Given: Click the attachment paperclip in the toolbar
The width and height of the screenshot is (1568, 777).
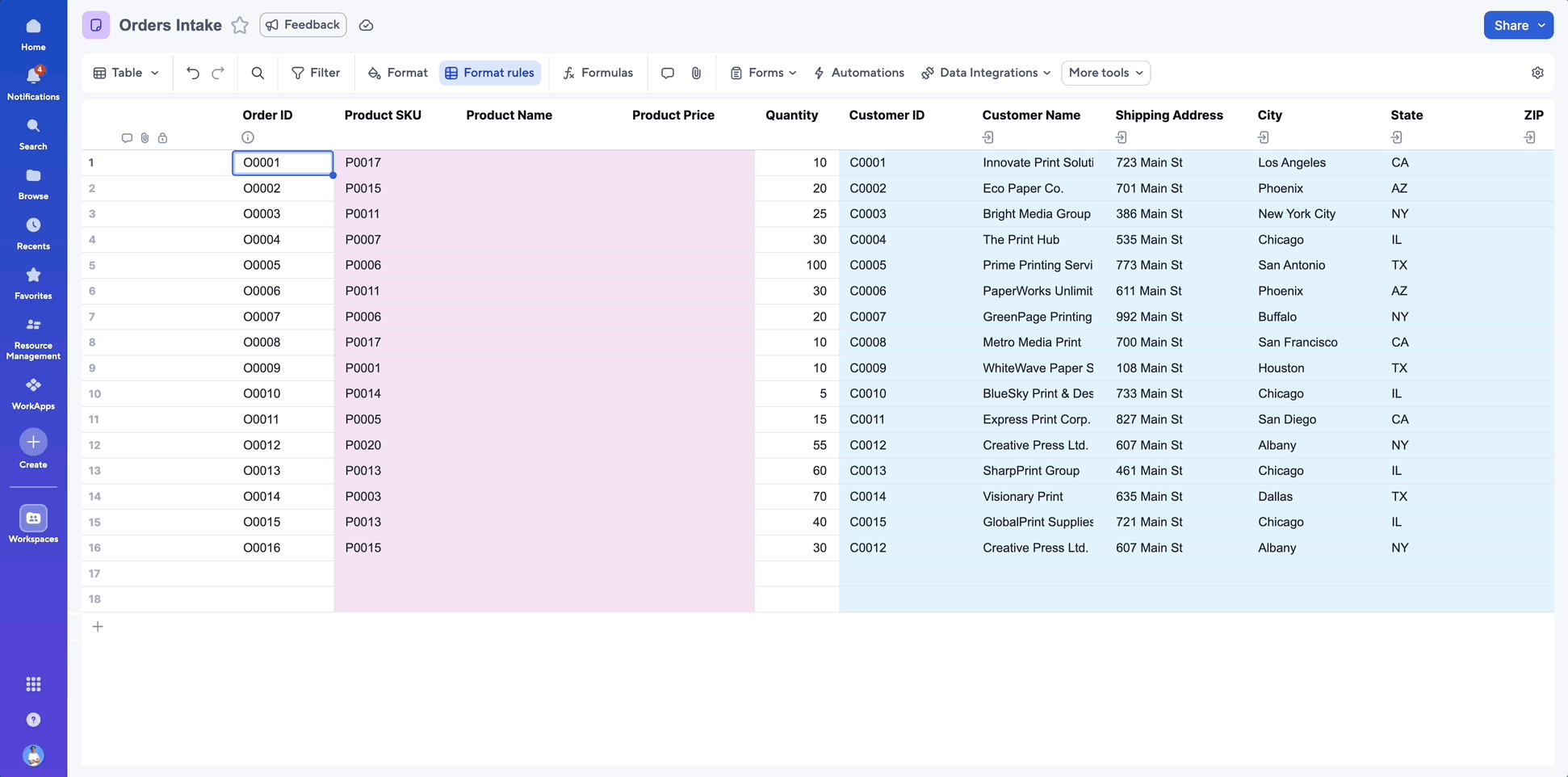Looking at the screenshot, I should pos(695,73).
